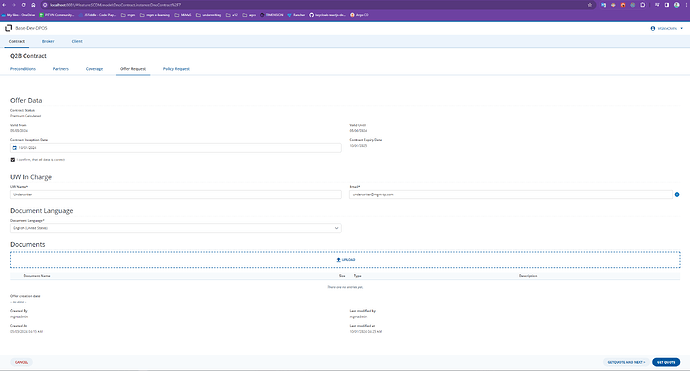
Task: Reload the page with the refresh icon
Action: [23, 5]
